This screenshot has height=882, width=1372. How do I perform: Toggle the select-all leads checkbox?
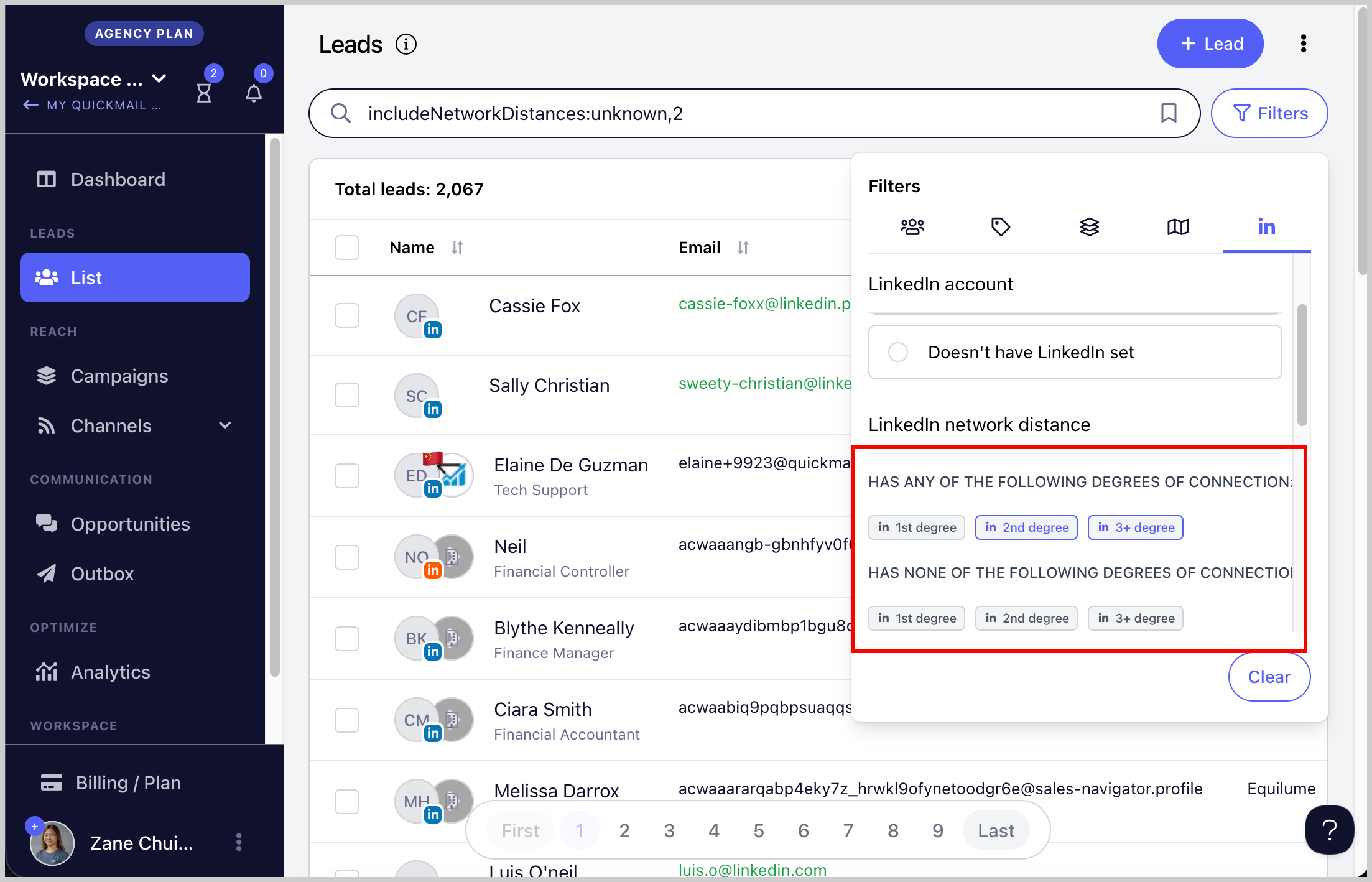(347, 248)
